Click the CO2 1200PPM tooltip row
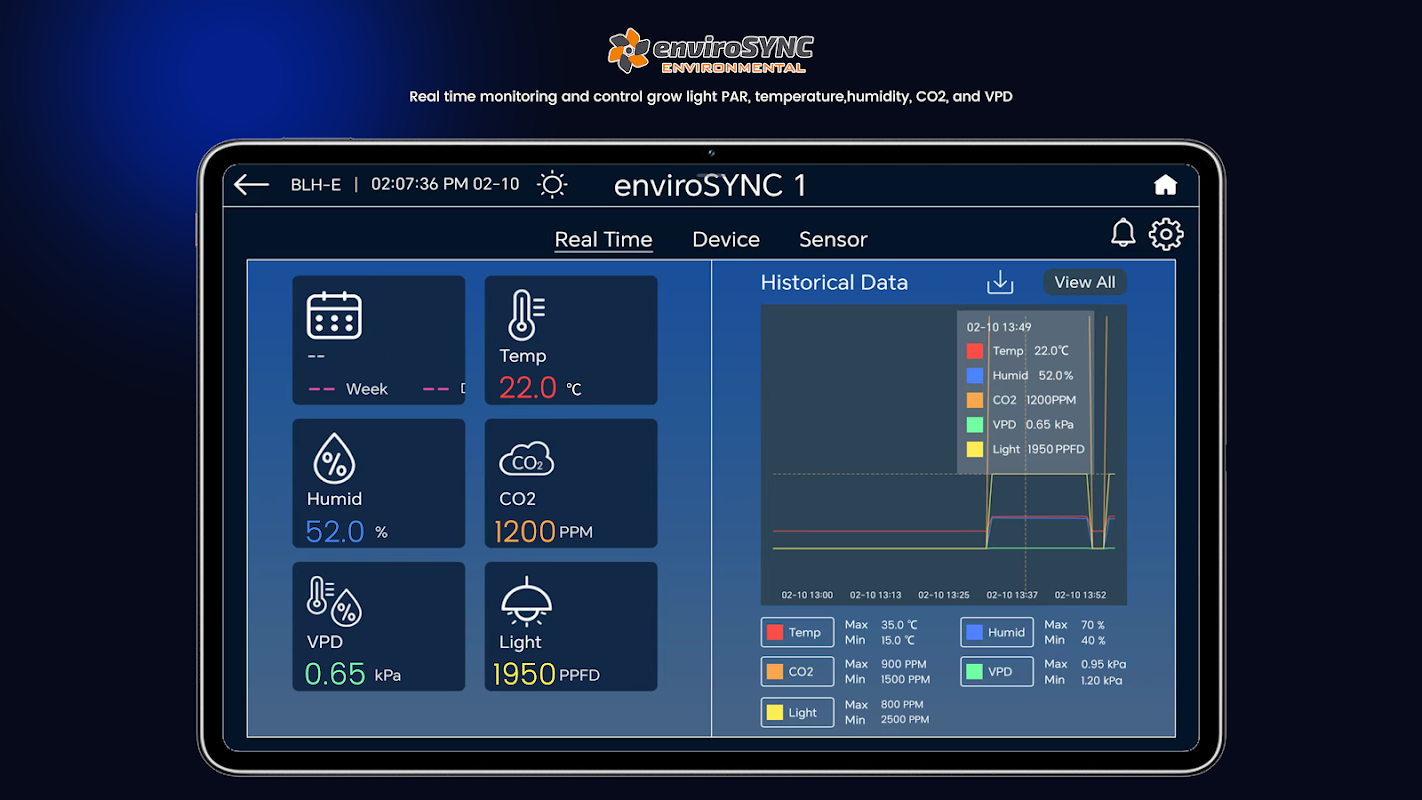 [x=1022, y=400]
